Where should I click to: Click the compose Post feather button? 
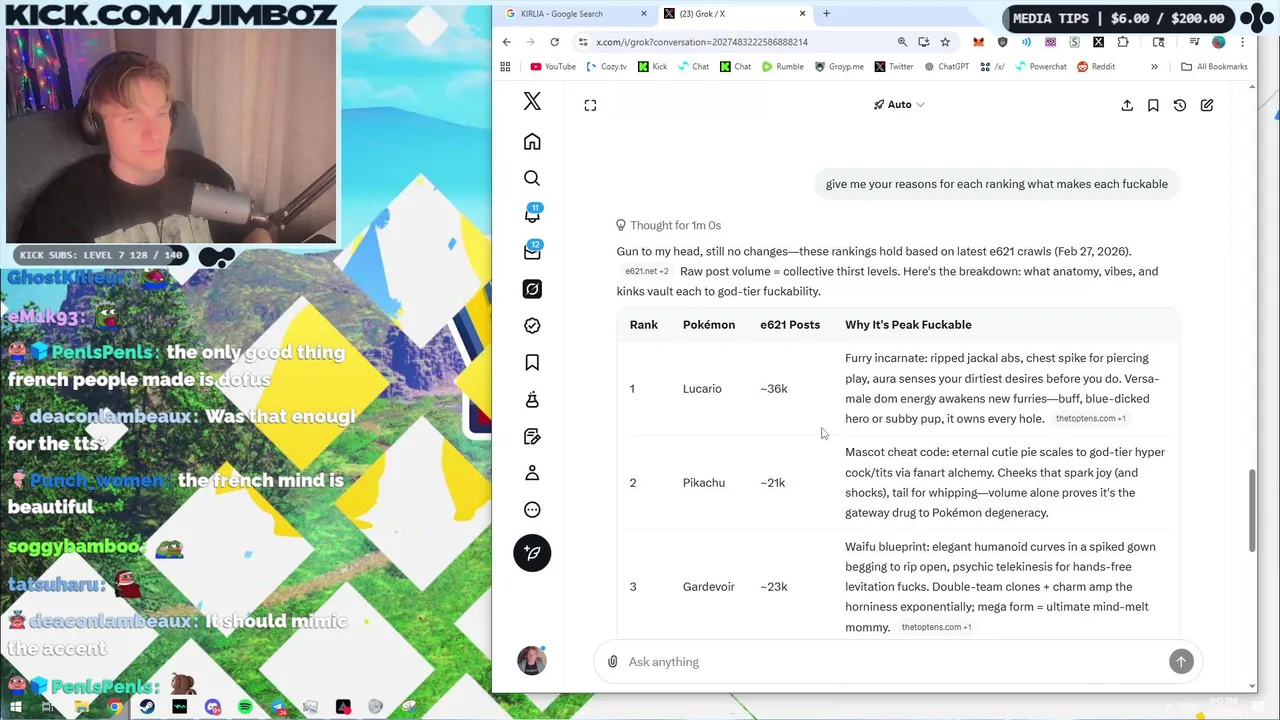532,553
